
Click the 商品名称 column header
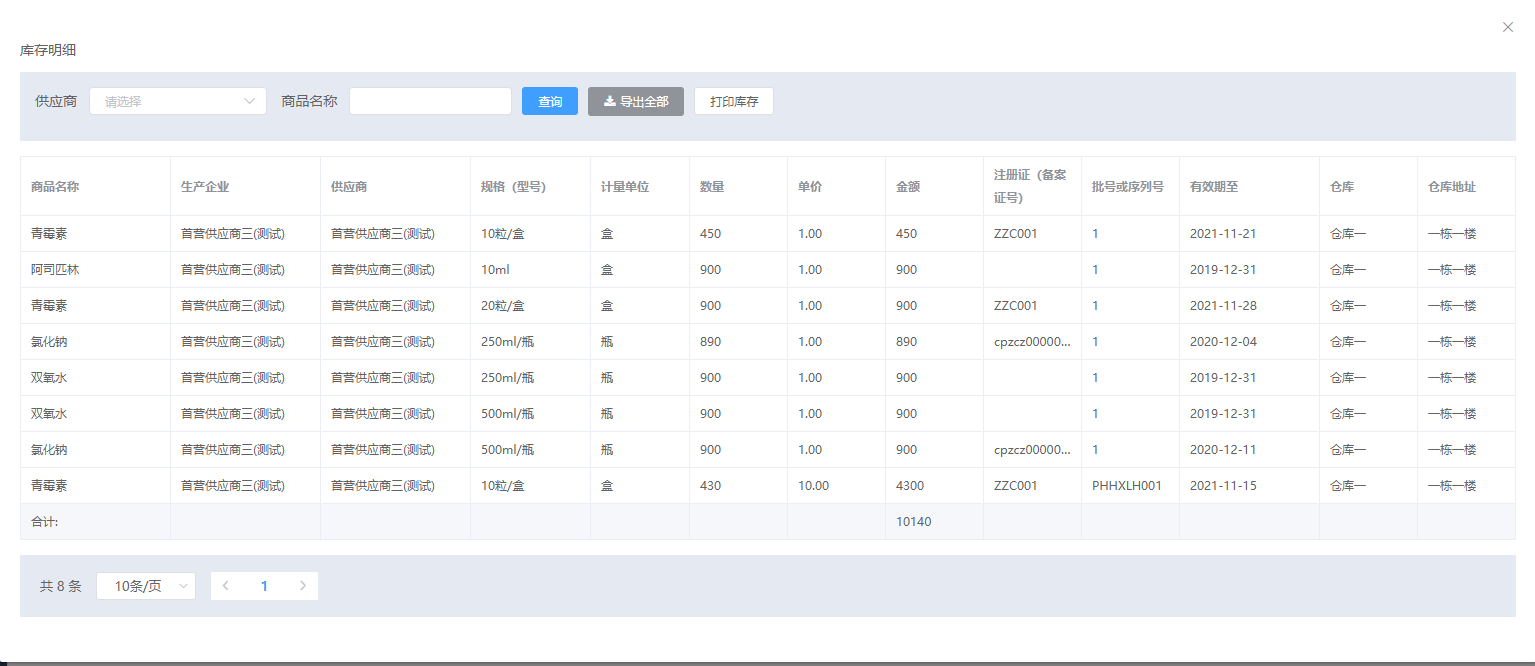pyautogui.click(x=55, y=187)
